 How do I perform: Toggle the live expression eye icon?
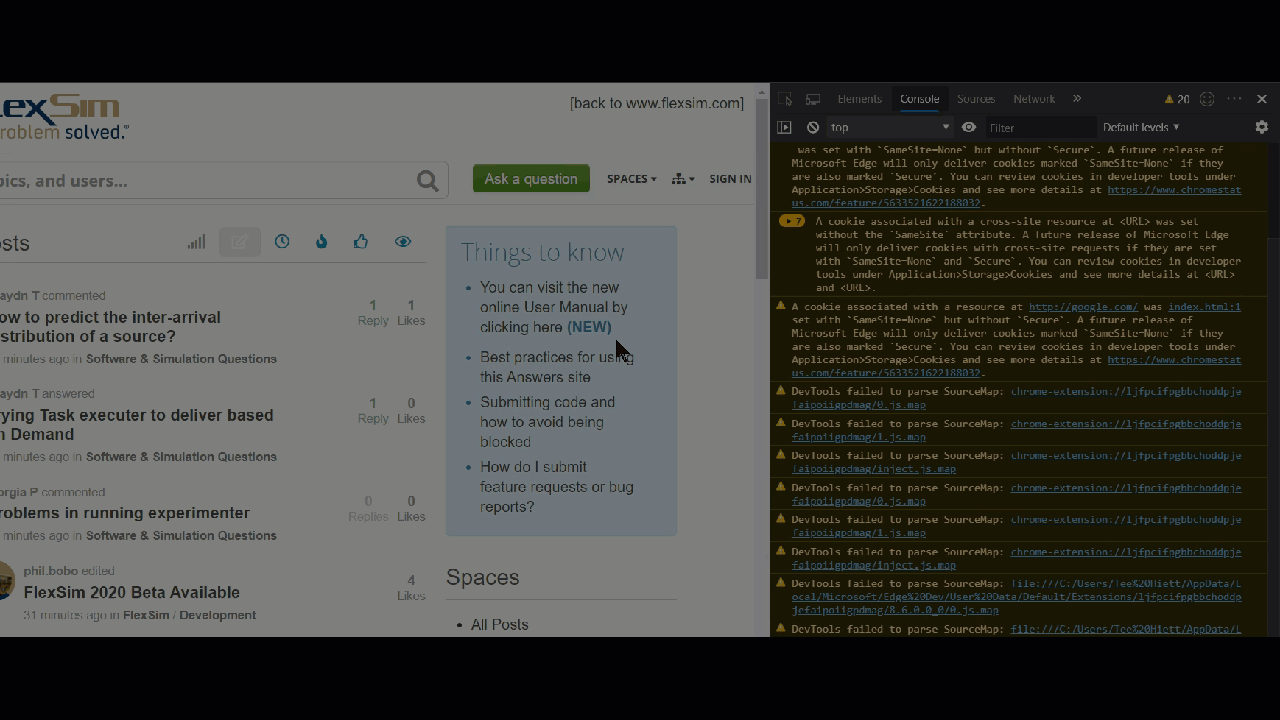[x=969, y=127]
